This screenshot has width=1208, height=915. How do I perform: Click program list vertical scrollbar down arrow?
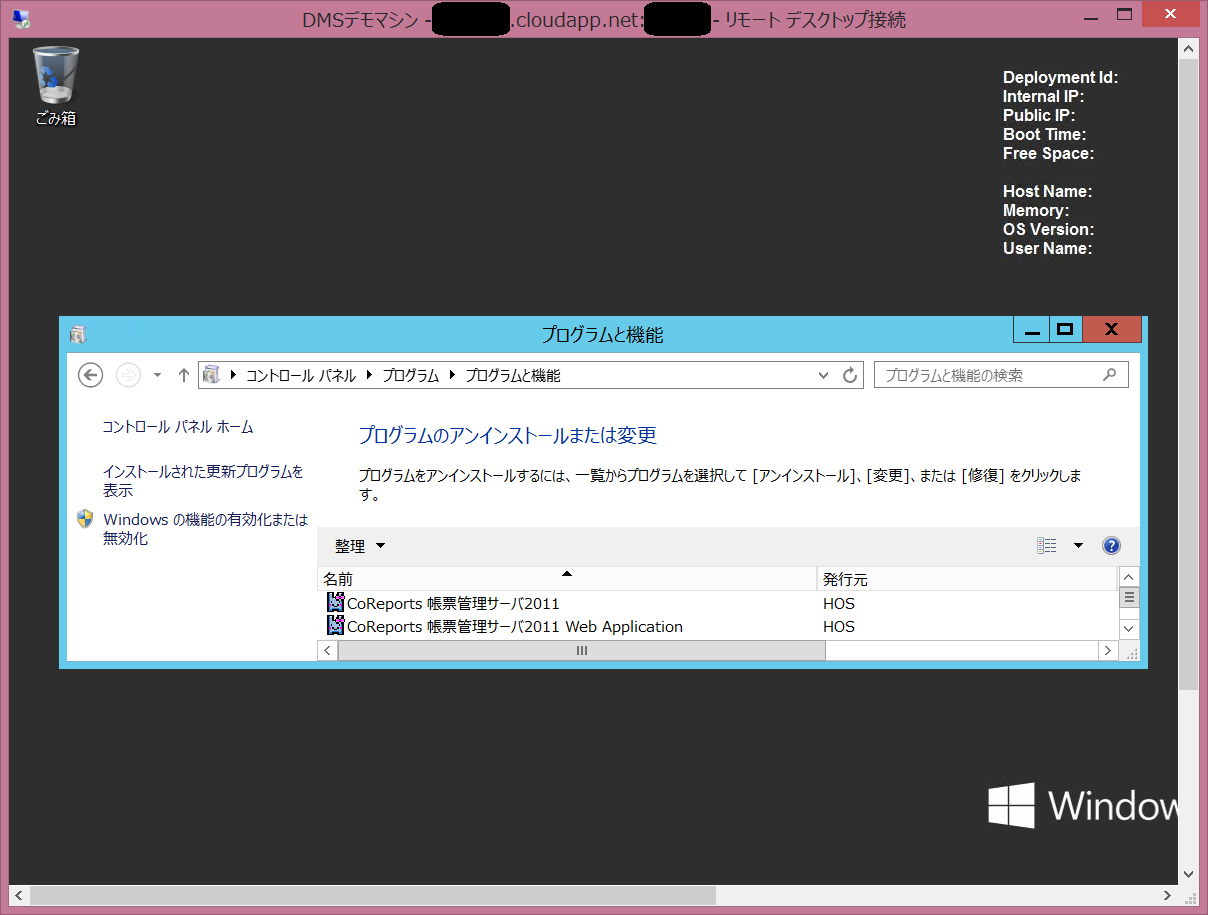click(x=1129, y=629)
